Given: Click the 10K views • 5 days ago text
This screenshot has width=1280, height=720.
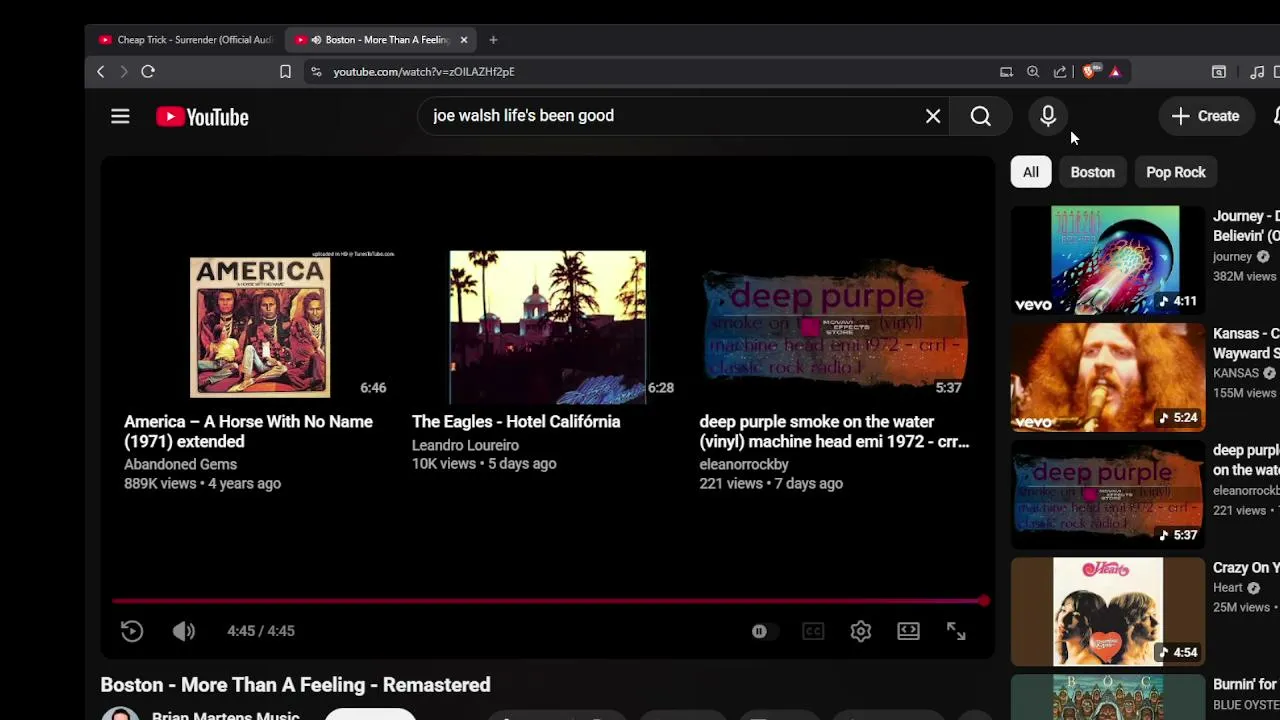Looking at the screenshot, I should click(484, 464).
